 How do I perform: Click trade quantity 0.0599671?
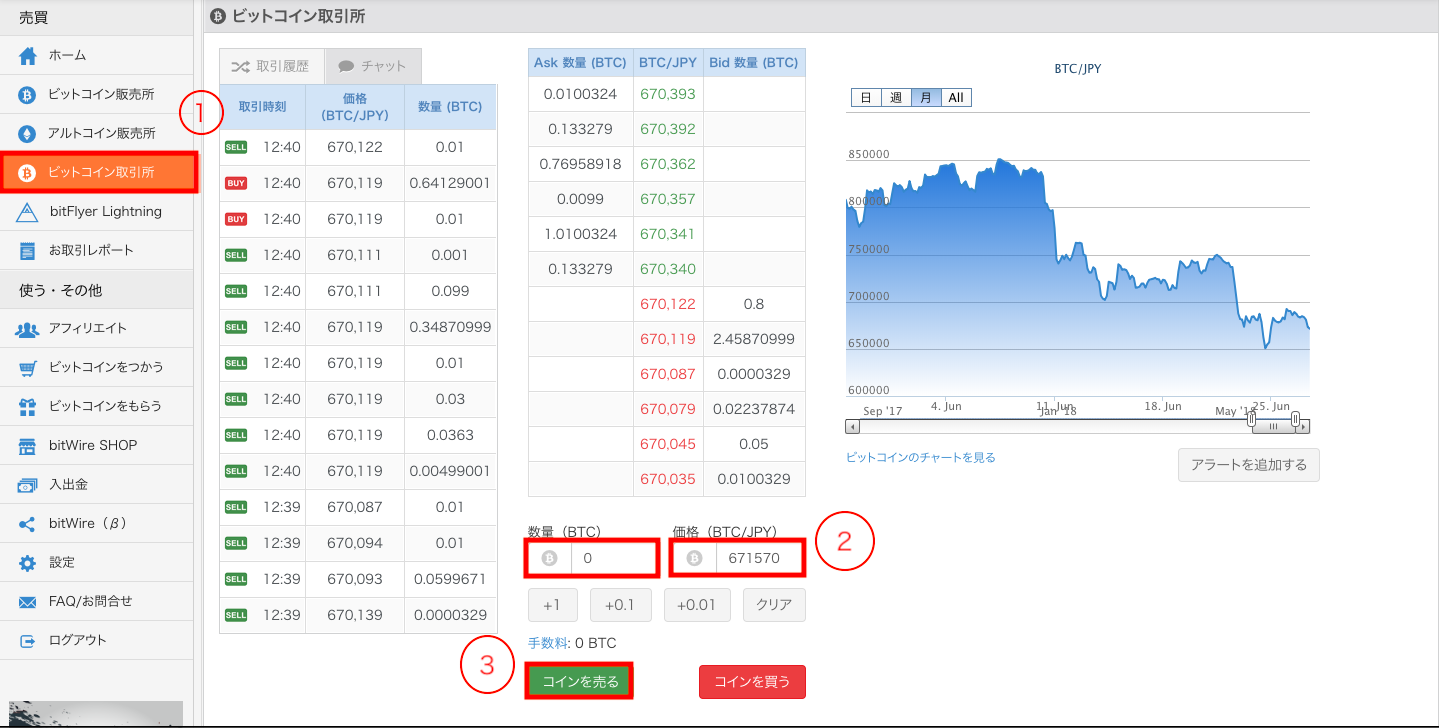[x=450, y=579]
